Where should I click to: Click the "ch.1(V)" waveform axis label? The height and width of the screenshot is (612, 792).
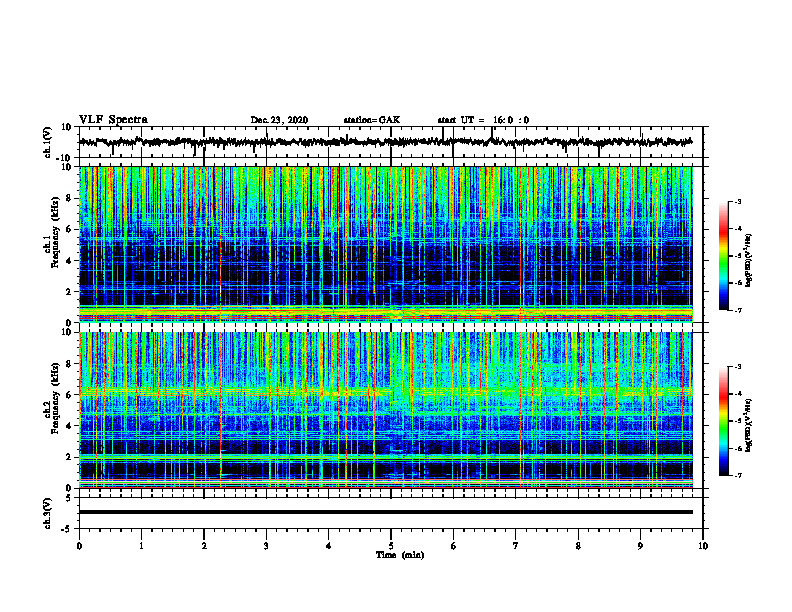(x=48, y=142)
